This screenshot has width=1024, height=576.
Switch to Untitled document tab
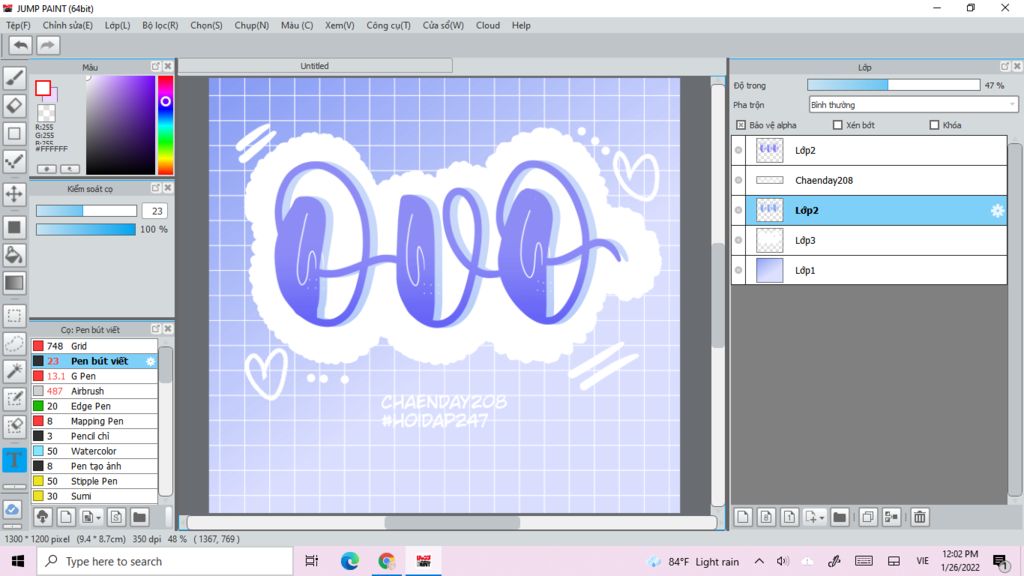[315, 66]
